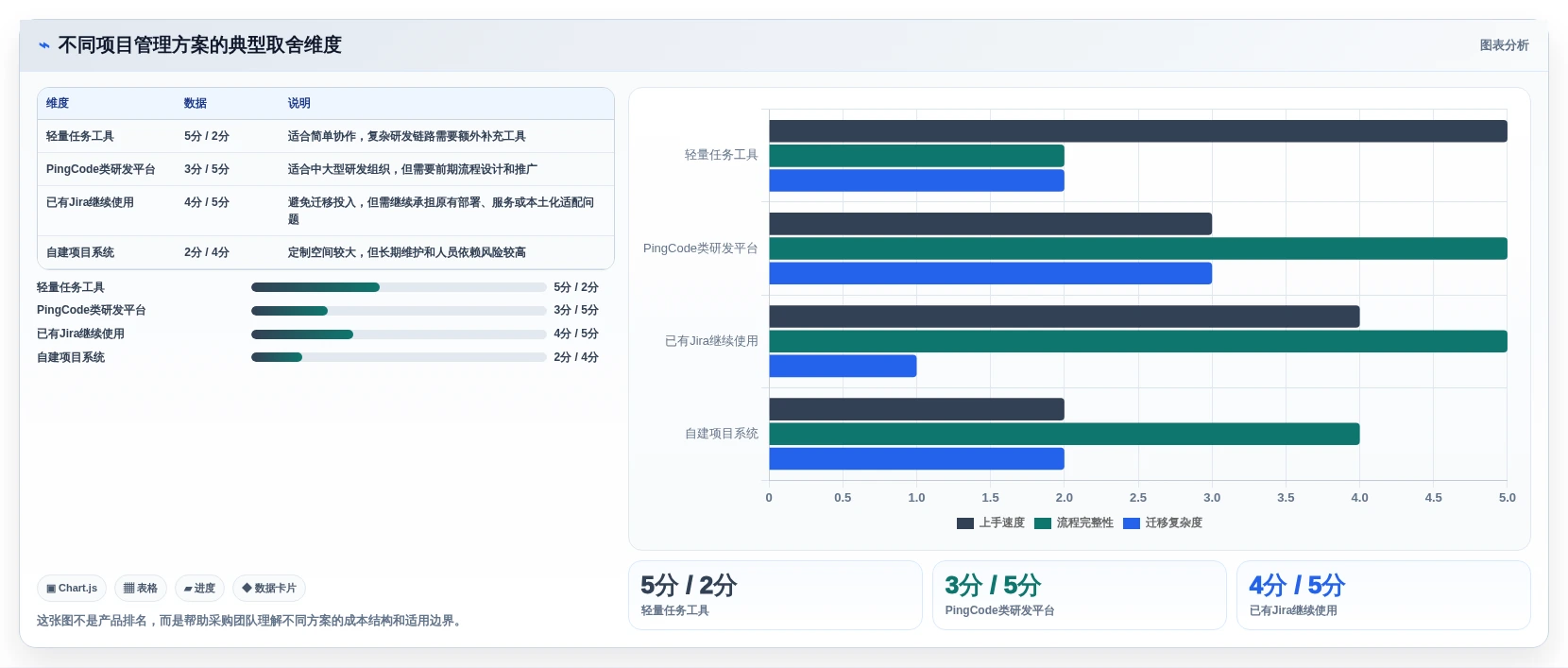Click the description 适合中大型研发组织 in table
This screenshot has width=1568, height=668.
[x=413, y=169]
